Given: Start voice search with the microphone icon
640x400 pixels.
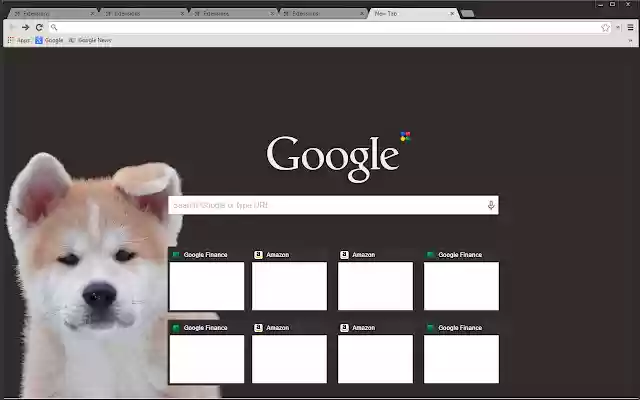Looking at the screenshot, I should pos(491,205).
